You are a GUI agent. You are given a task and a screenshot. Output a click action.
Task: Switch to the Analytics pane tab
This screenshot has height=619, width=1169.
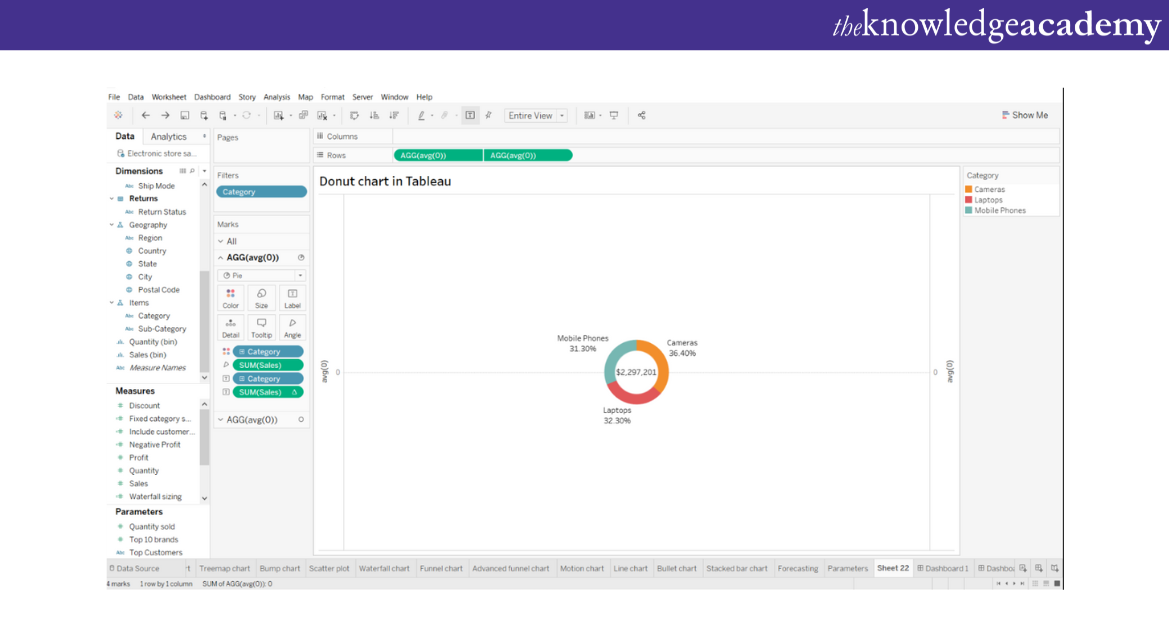[x=168, y=137]
